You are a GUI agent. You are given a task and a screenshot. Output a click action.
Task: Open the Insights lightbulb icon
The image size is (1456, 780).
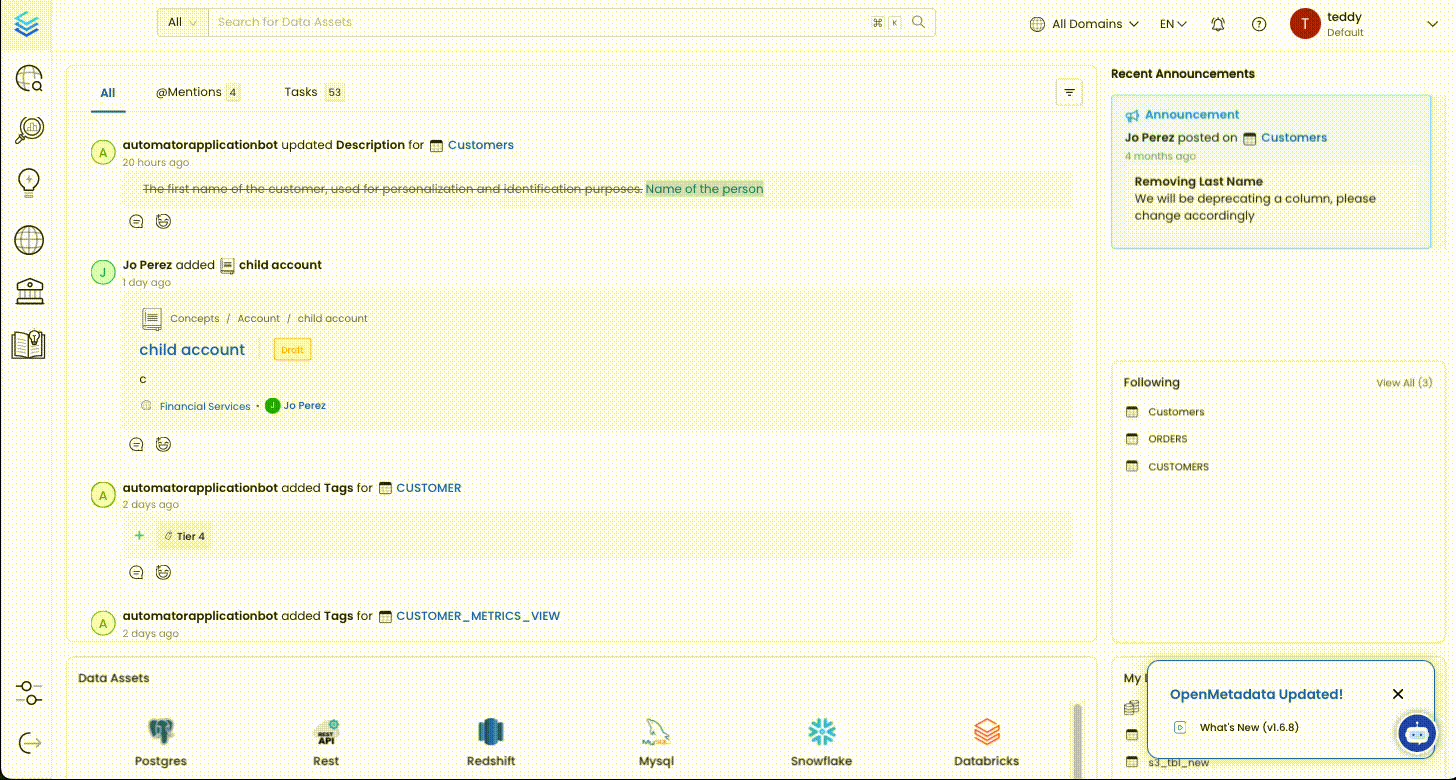coord(29,182)
